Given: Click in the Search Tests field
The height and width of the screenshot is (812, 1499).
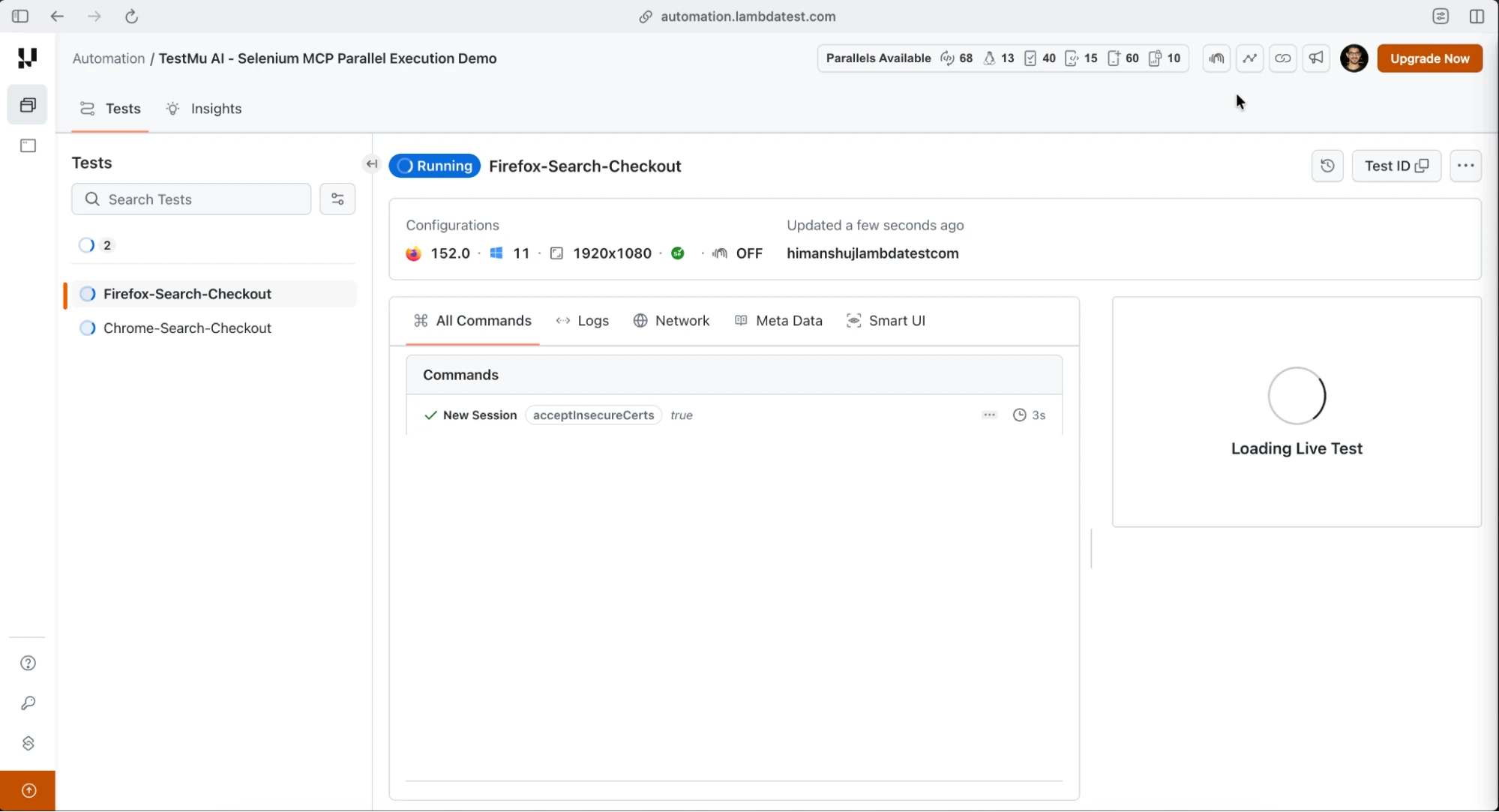Looking at the screenshot, I should tap(191, 199).
